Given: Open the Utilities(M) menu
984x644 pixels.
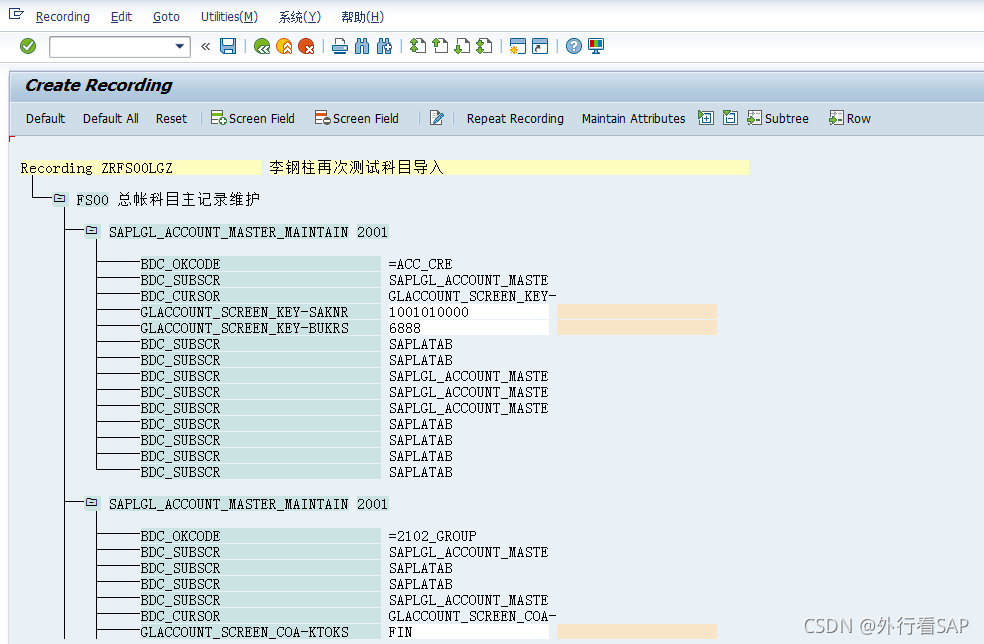Looking at the screenshot, I should 229,17.
